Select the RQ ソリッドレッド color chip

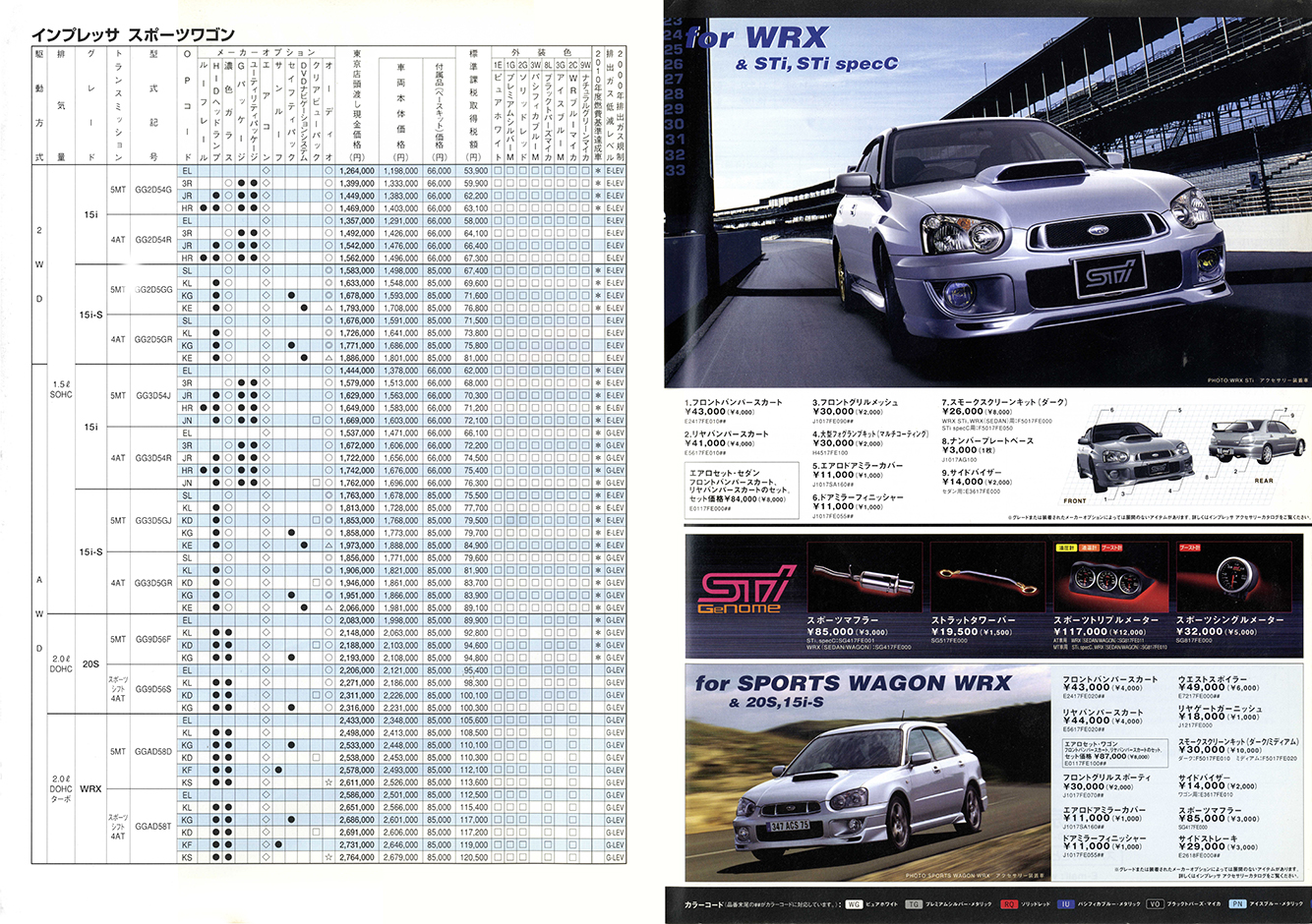(x=1009, y=902)
